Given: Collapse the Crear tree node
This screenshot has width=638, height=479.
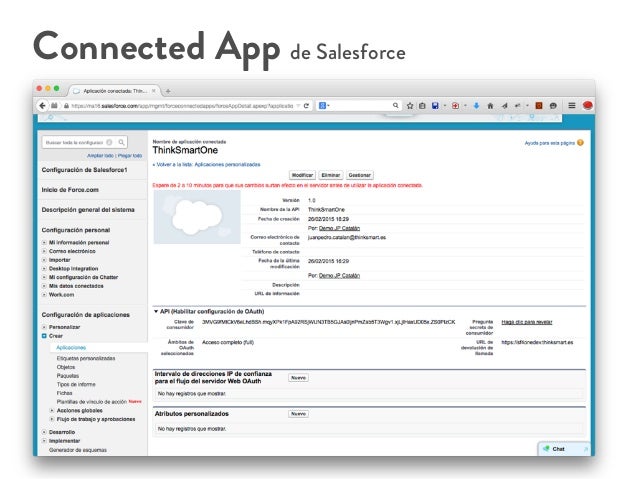Looking at the screenshot, I should click(x=44, y=336).
